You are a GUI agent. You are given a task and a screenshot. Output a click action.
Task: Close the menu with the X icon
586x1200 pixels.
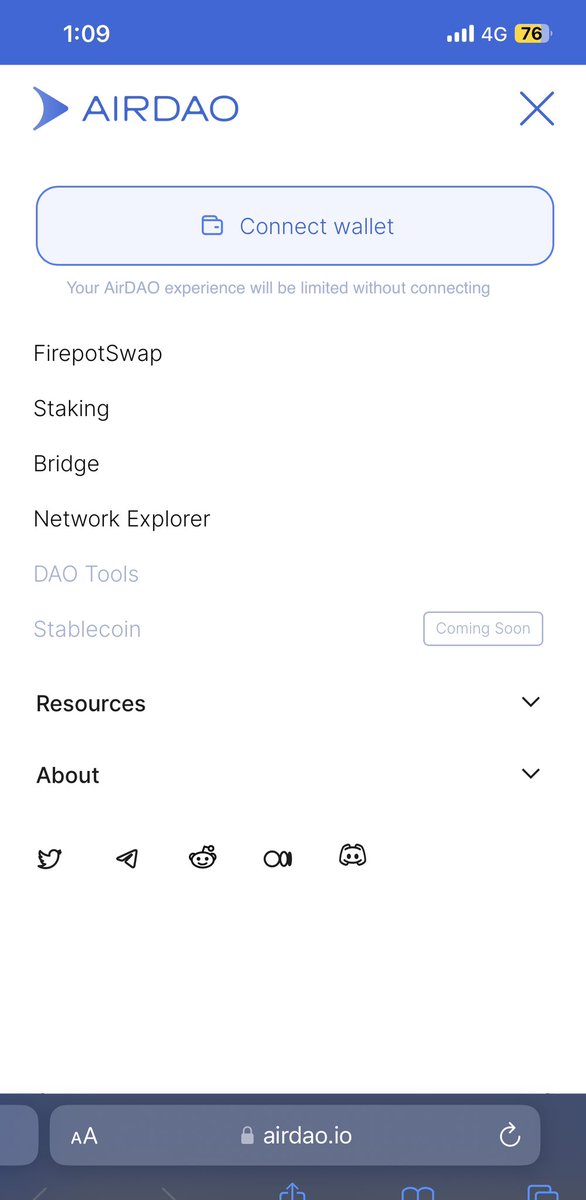point(537,108)
